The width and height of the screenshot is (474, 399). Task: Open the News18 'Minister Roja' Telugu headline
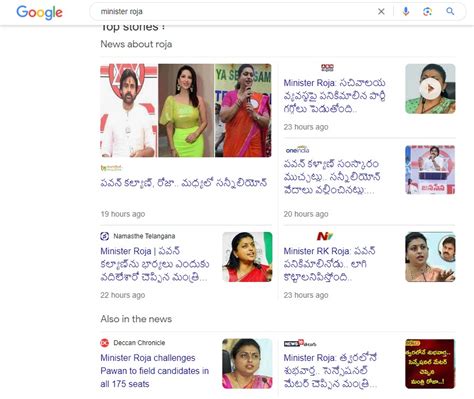[330, 371]
